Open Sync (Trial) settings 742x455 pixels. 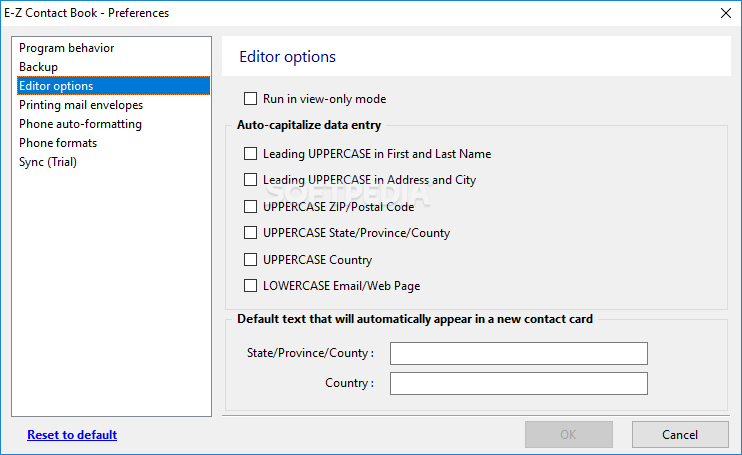pyautogui.click(x=113, y=162)
